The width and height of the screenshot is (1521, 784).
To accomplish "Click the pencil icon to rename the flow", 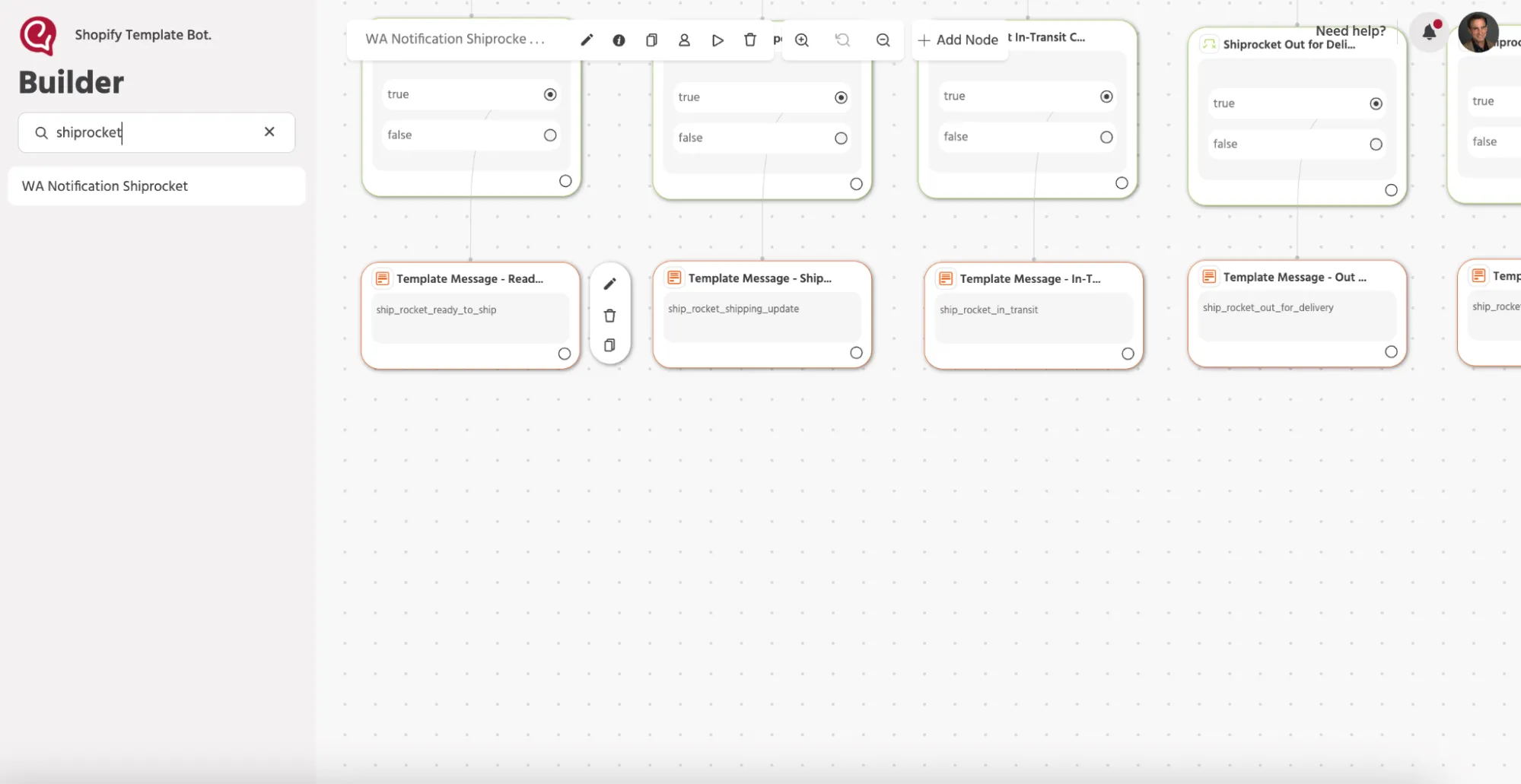I will (587, 40).
